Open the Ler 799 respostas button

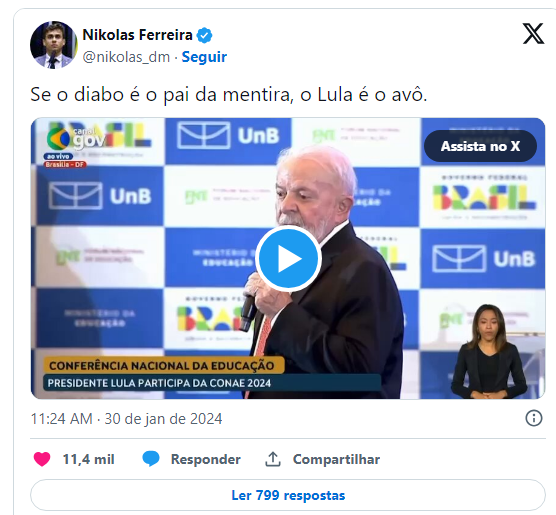point(288,495)
